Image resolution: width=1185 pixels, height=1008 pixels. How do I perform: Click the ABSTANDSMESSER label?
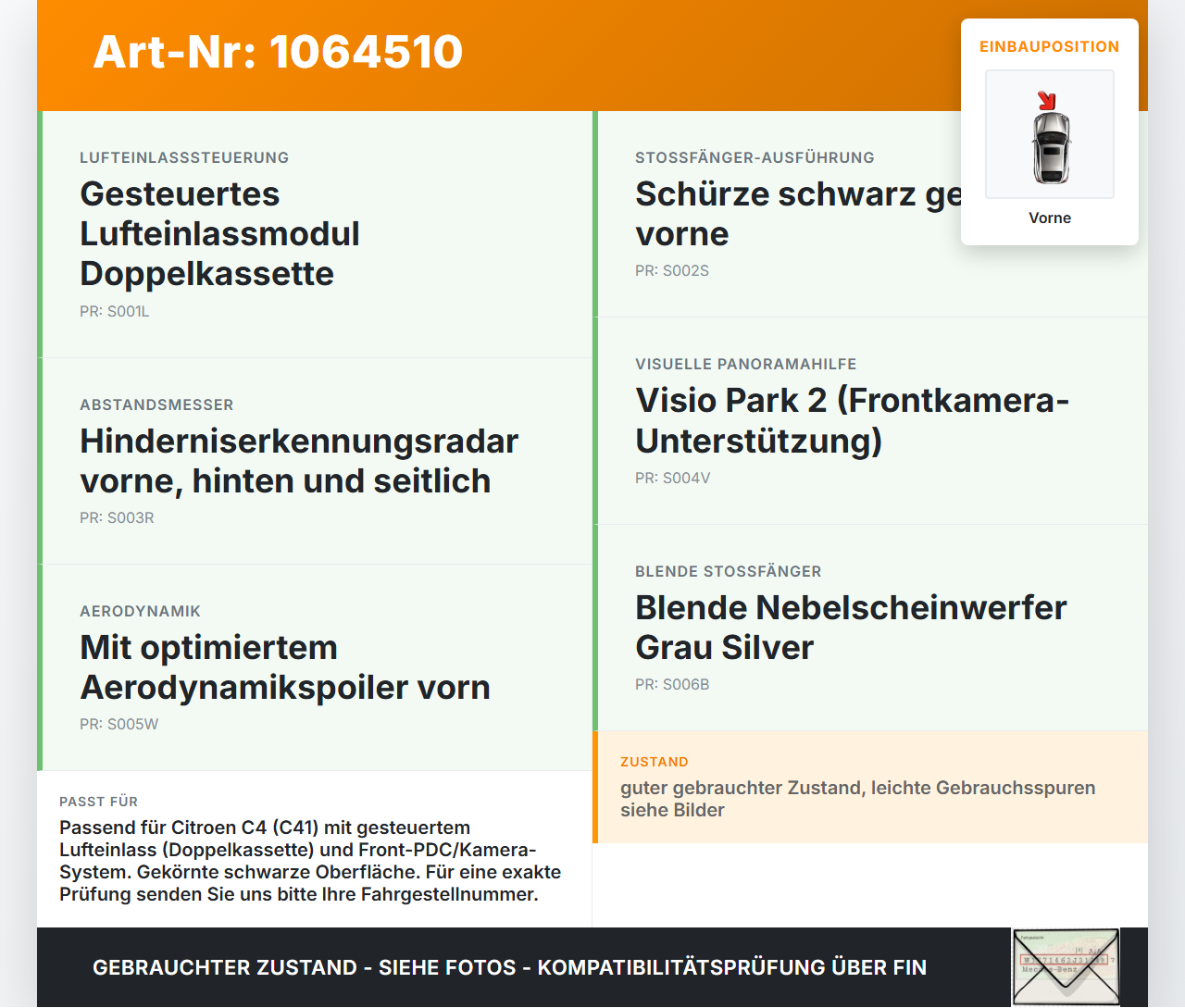pos(156,404)
